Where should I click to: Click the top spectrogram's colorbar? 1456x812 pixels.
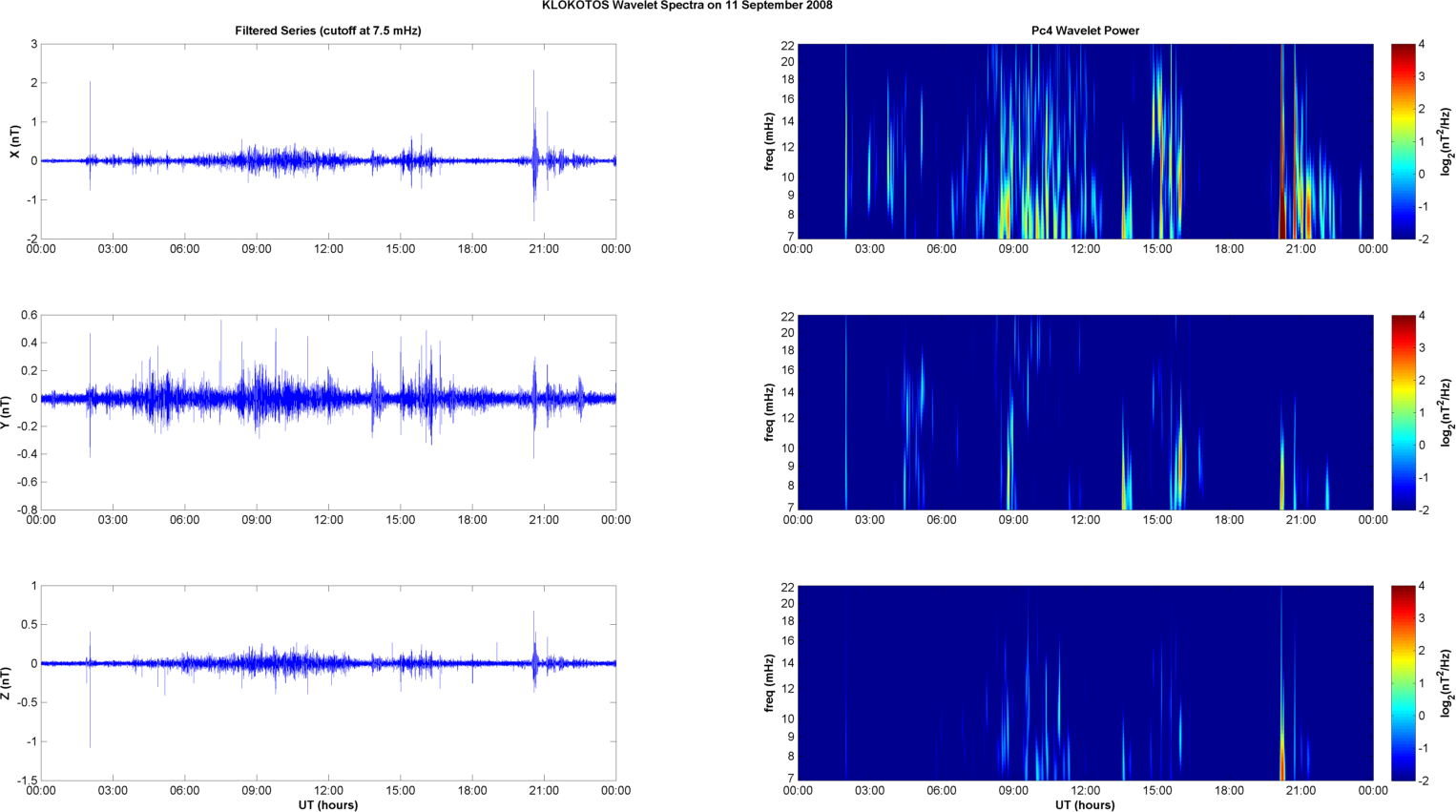[x=1403, y=141]
